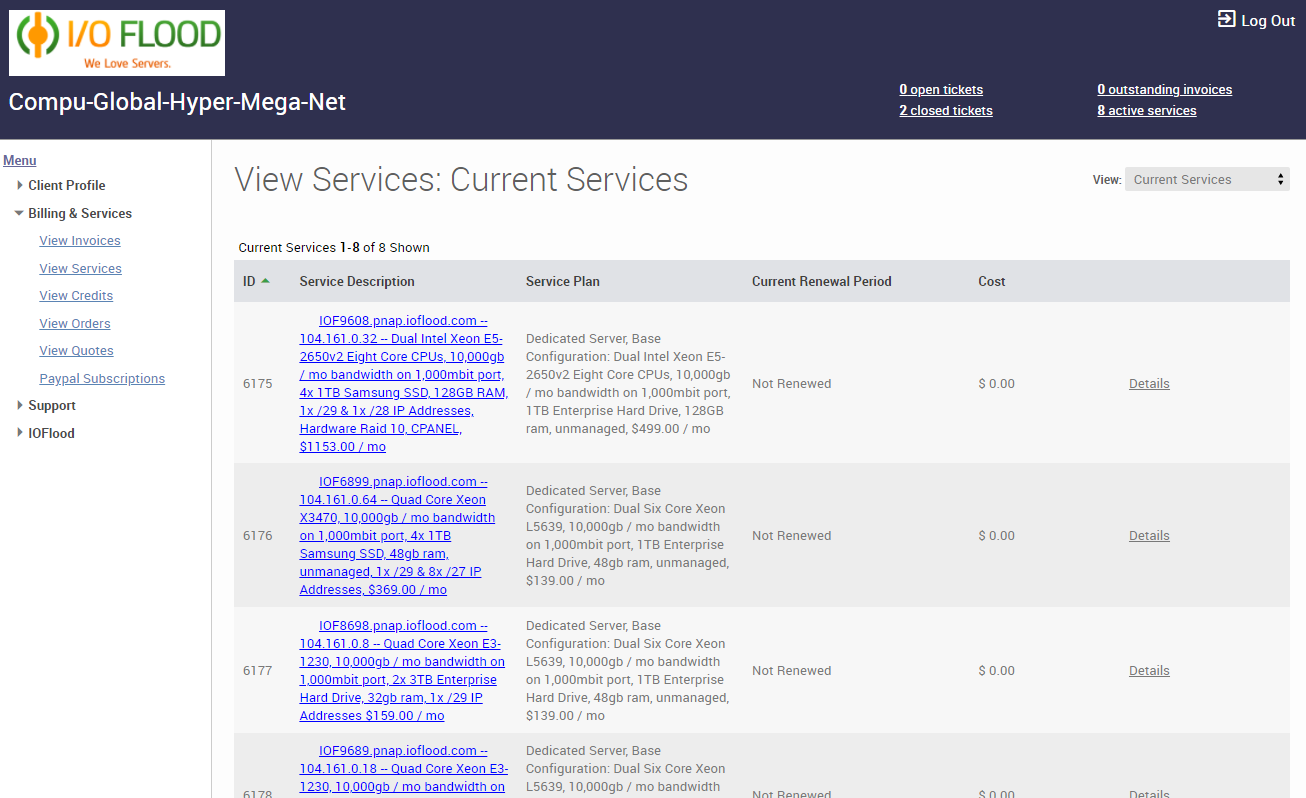Check the 0 outstanding invoices link
The width and height of the screenshot is (1306, 798).
click(x=1164, y=89)
